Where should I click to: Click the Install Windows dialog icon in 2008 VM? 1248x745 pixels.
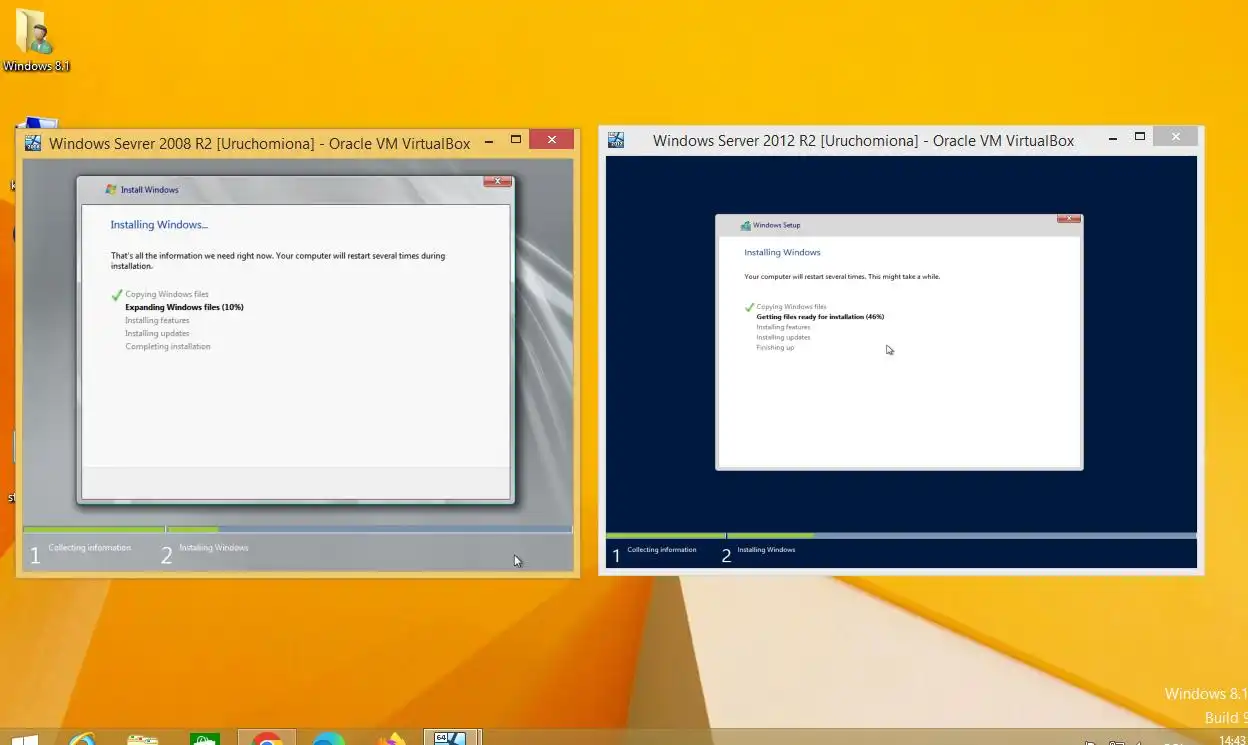[111, 189]
